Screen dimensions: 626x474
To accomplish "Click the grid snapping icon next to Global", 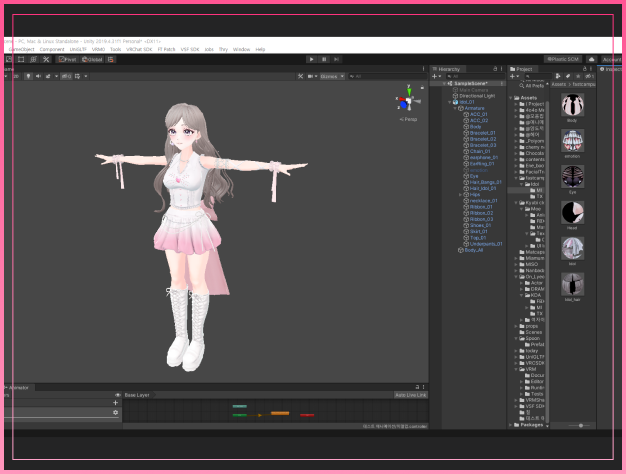I will coord(111,59).
